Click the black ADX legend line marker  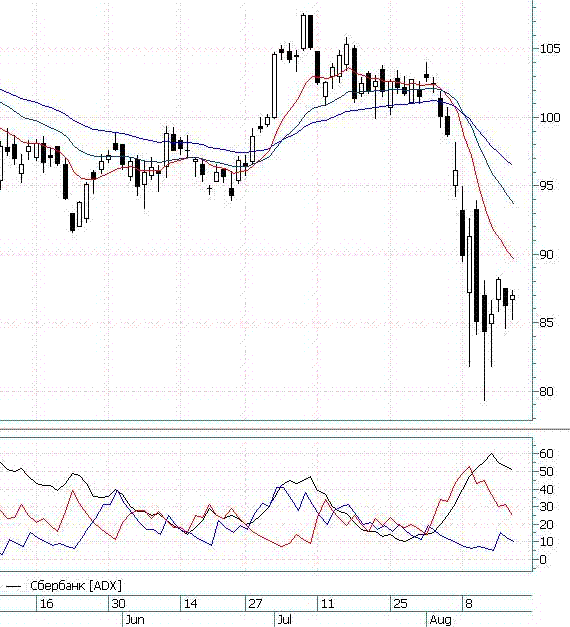click(13, 587)
